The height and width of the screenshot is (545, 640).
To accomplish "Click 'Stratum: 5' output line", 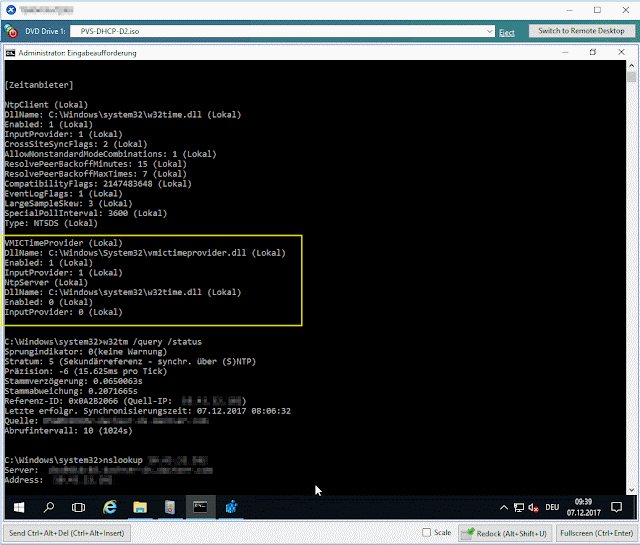I will (130, 361).
